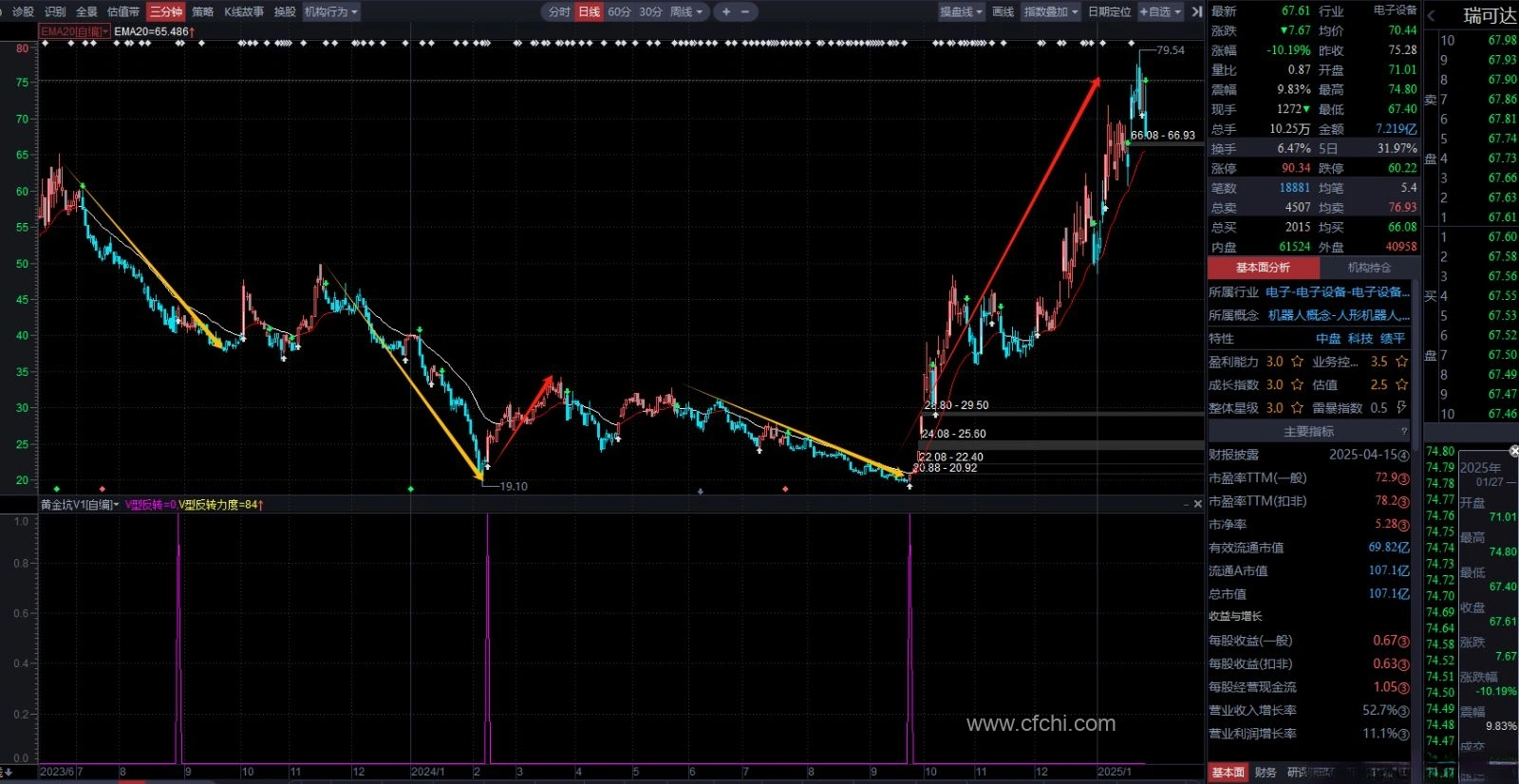Click circled 3 beside 市盈率TTM(一般)
Image resolution: width=1519 pixels, height=784 pixels.
1405,478
